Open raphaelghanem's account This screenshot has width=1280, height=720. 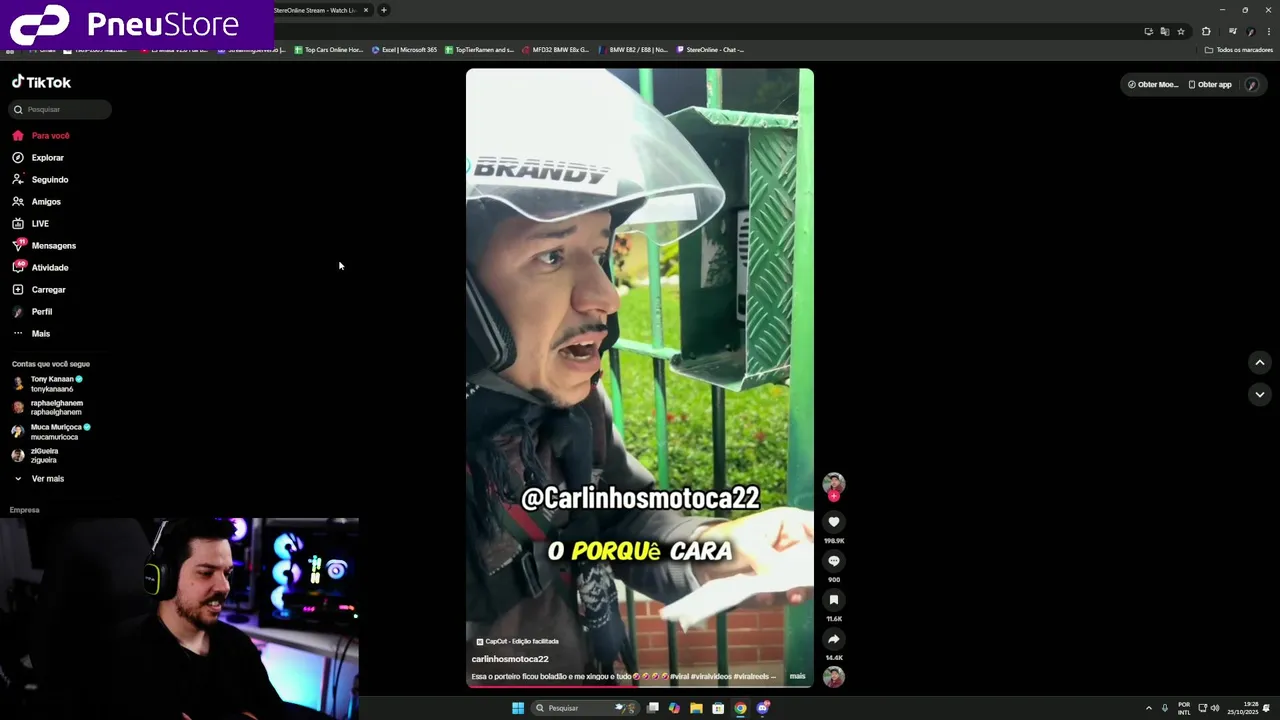coord(47,407)
